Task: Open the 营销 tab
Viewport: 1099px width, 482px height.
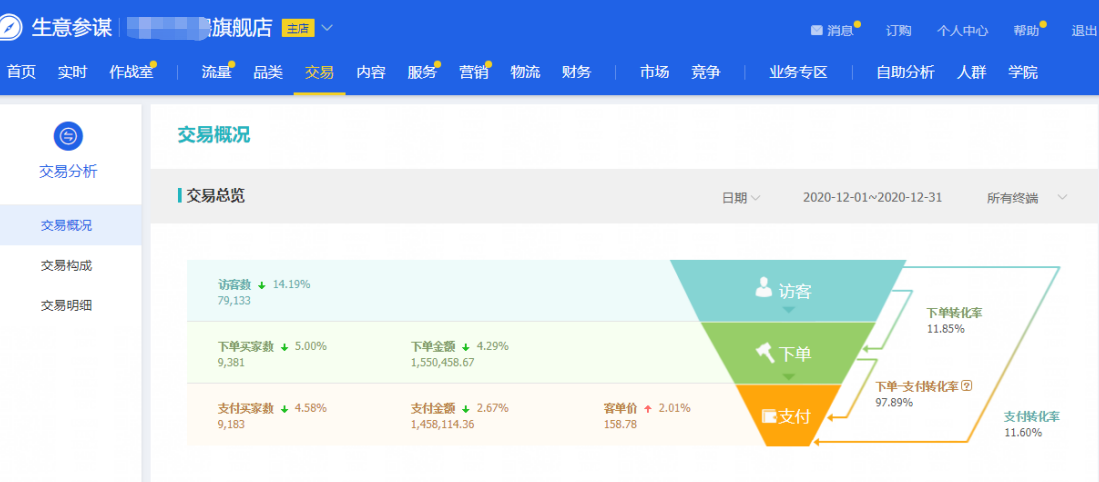Action: pyautogui.click(x=474, y=71)
